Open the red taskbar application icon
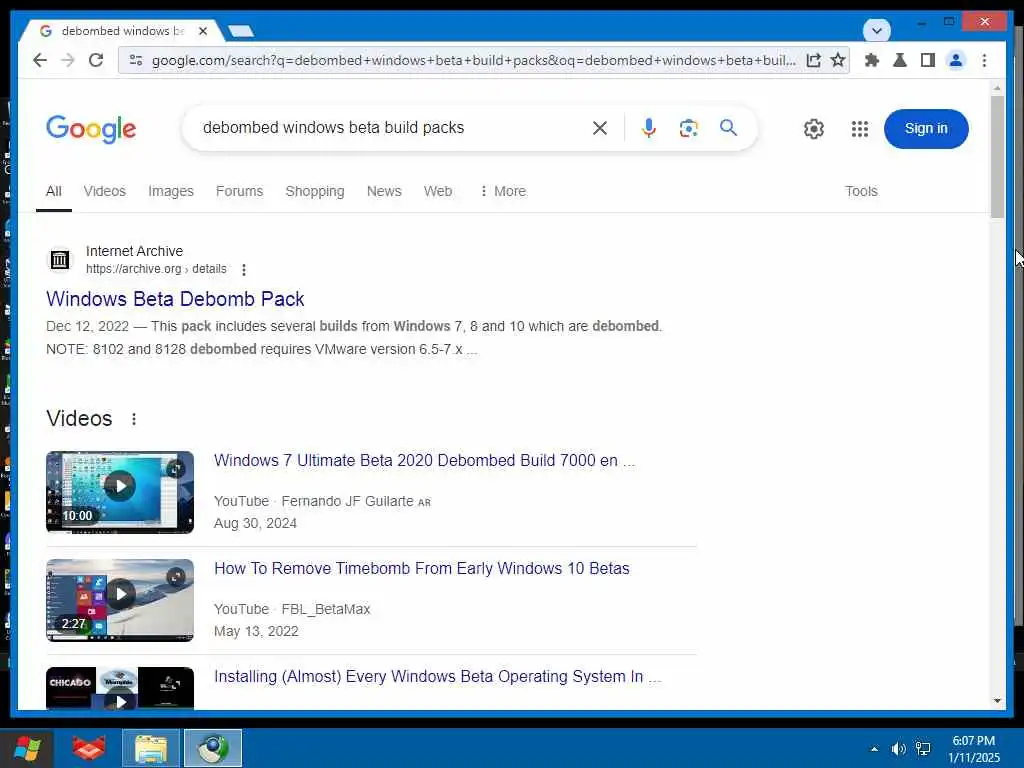1024x768 pixels. tap(89, 748)
